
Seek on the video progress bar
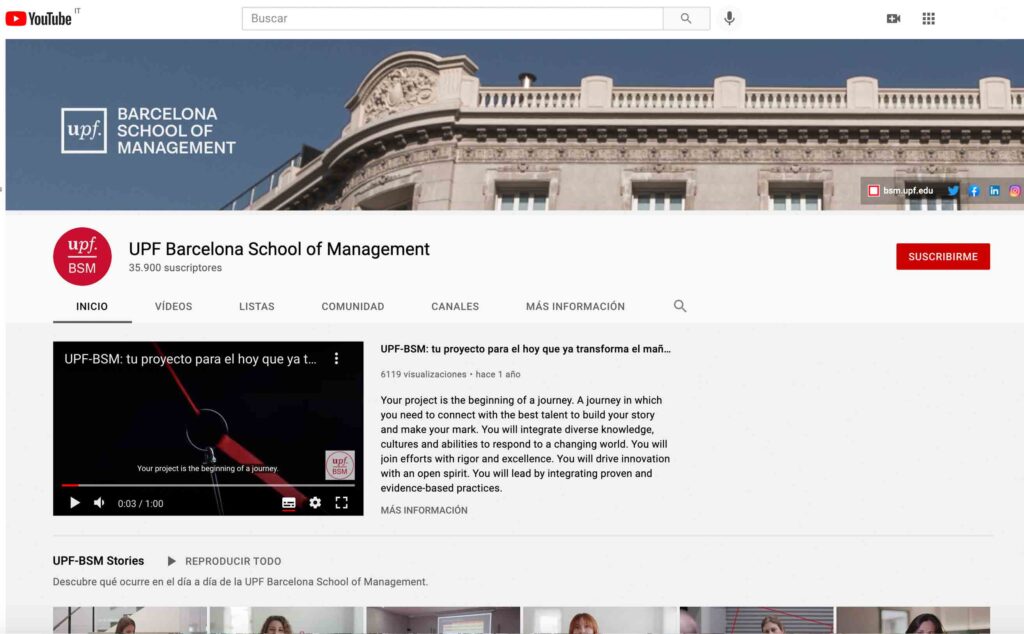[x=208, y=485]
